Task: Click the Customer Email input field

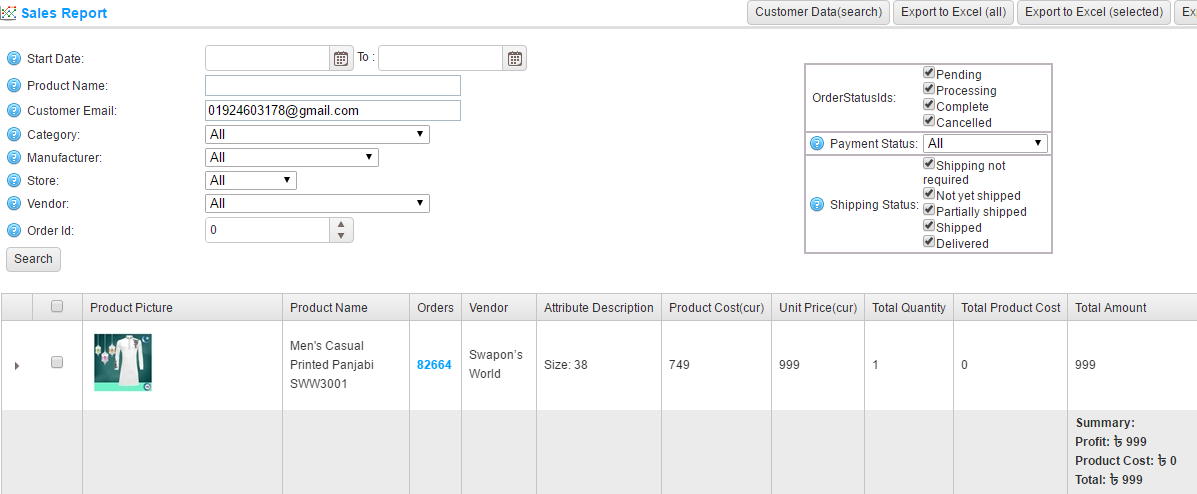Action: (333, 111)
